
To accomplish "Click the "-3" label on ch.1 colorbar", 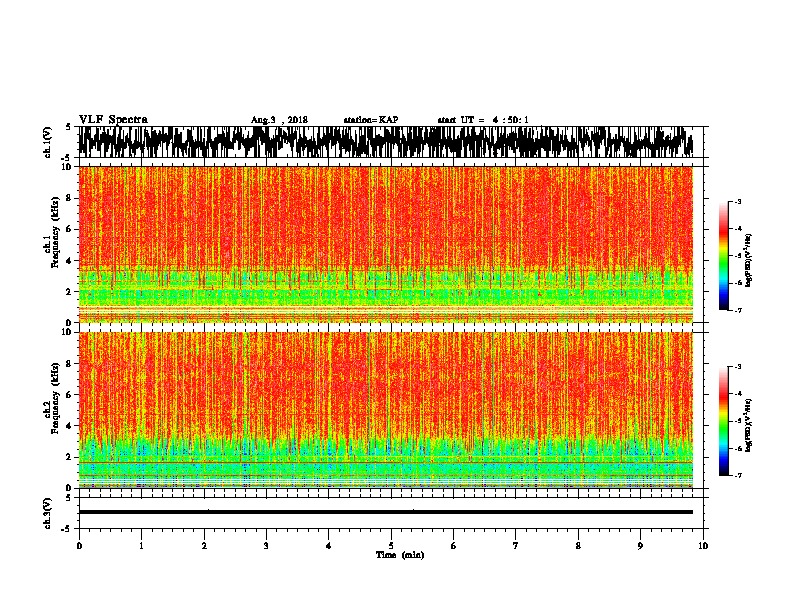I will (x=738, y=201).
